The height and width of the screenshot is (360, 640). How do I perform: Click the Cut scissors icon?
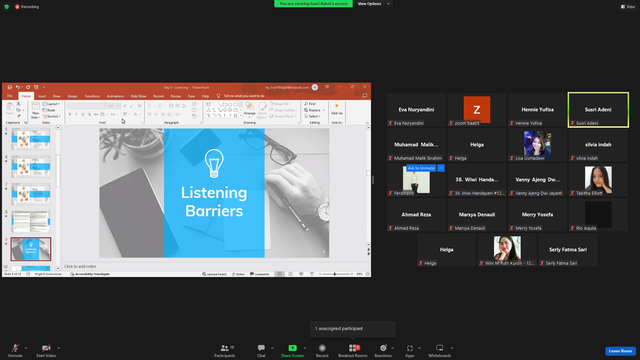(18, 104)
